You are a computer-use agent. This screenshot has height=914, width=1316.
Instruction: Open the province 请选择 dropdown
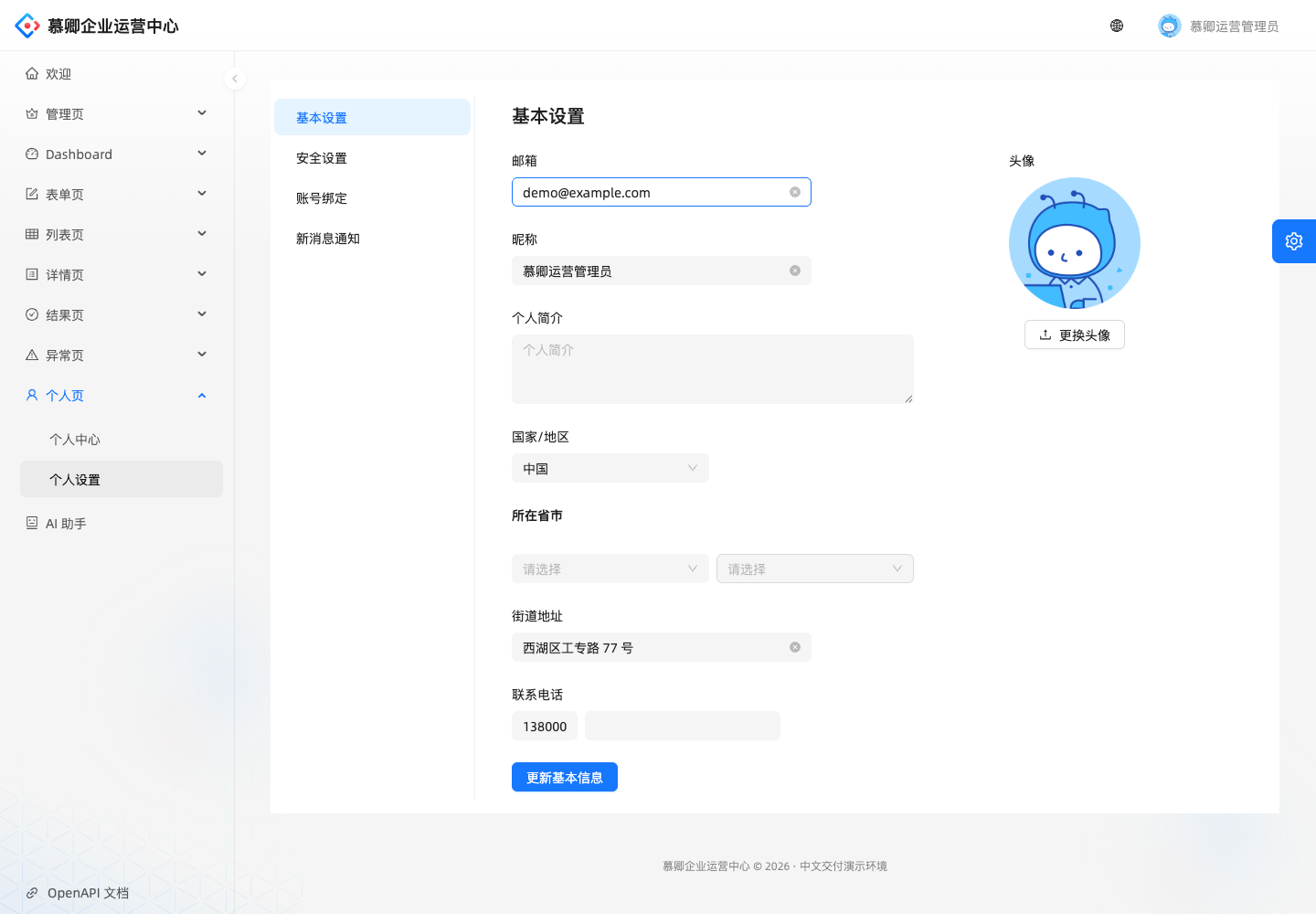(x=610, y=569)
